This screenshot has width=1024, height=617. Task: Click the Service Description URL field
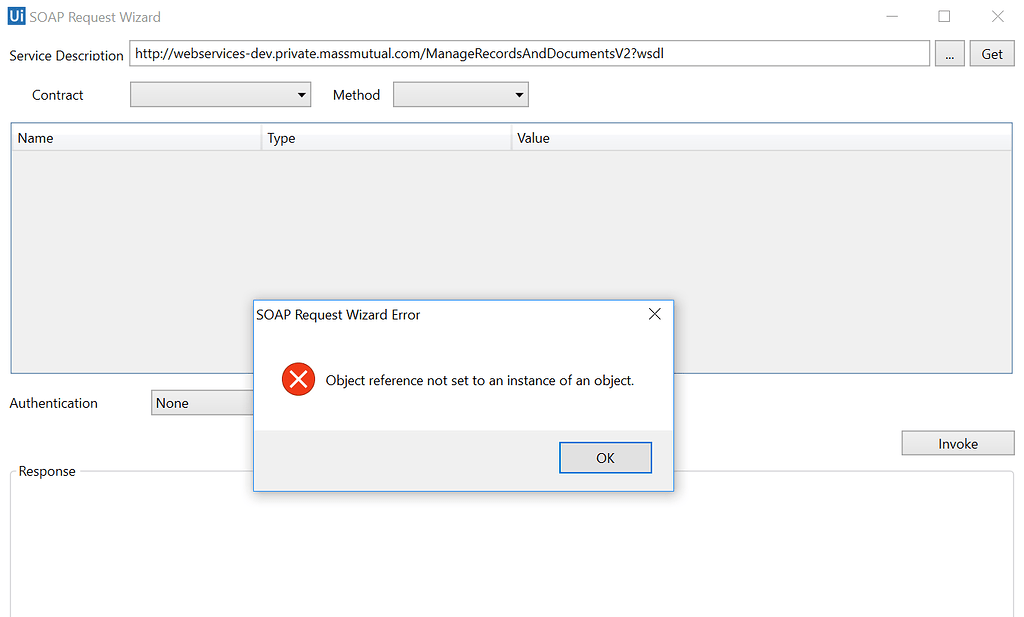[528, 53]
